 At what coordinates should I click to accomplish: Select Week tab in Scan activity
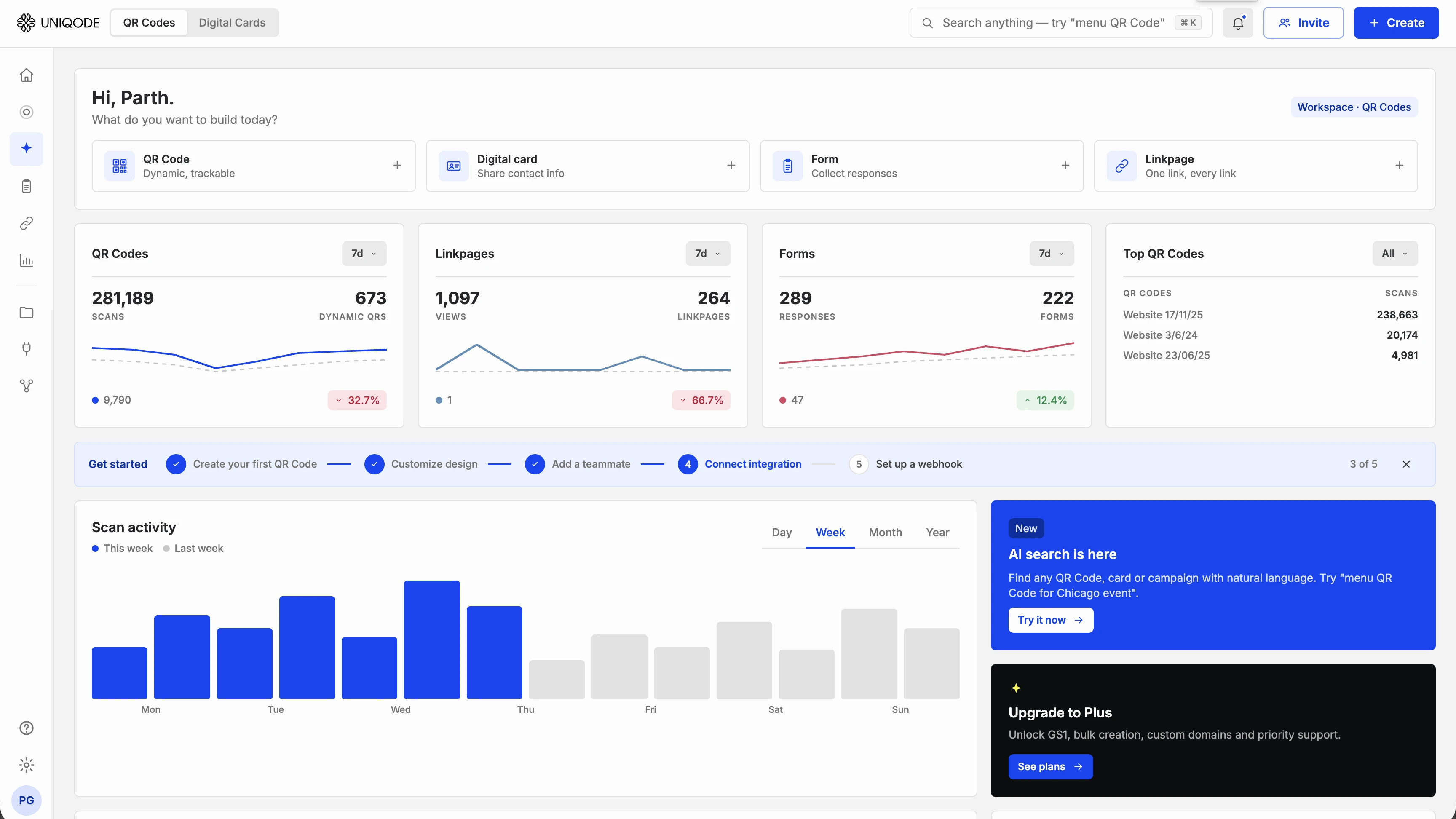[830, 533]
